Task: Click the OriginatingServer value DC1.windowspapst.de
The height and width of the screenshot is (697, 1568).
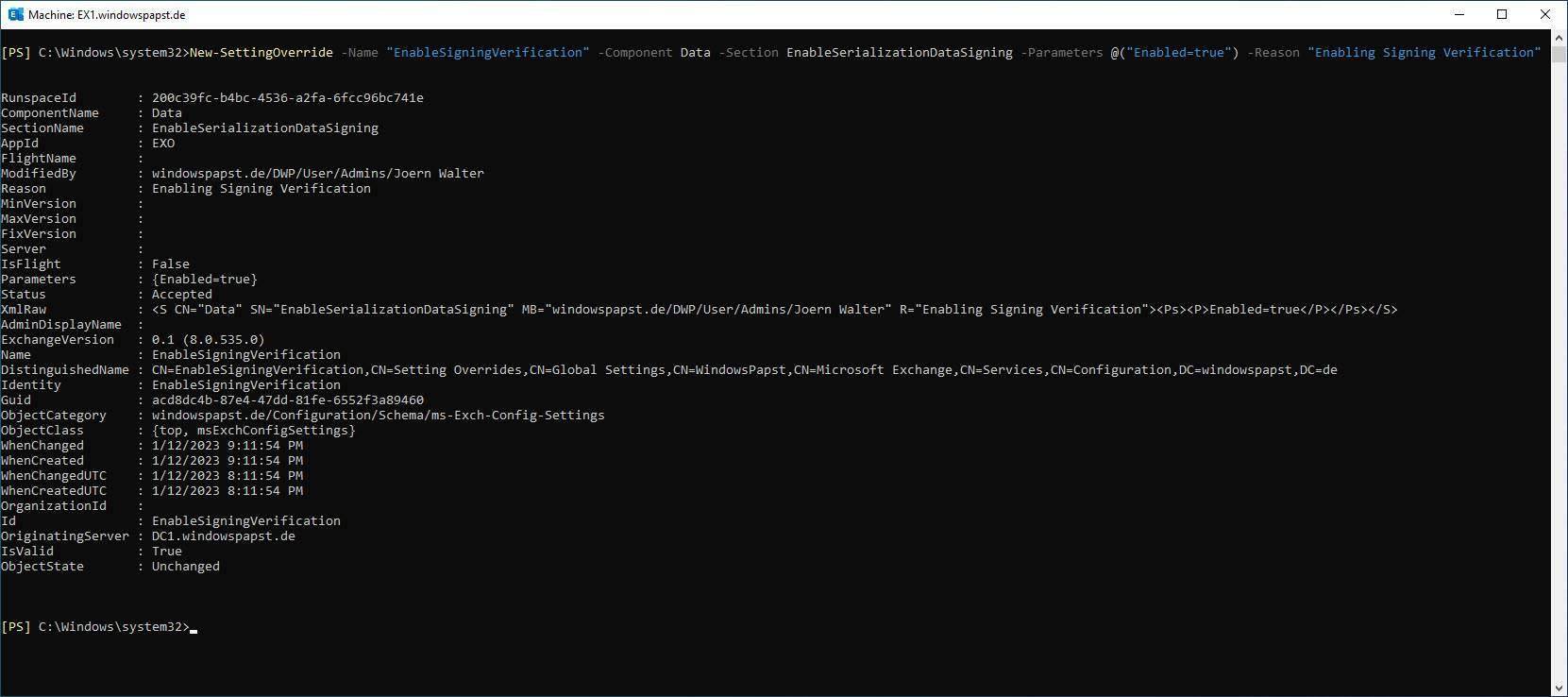Action: [x=223, y=536]
